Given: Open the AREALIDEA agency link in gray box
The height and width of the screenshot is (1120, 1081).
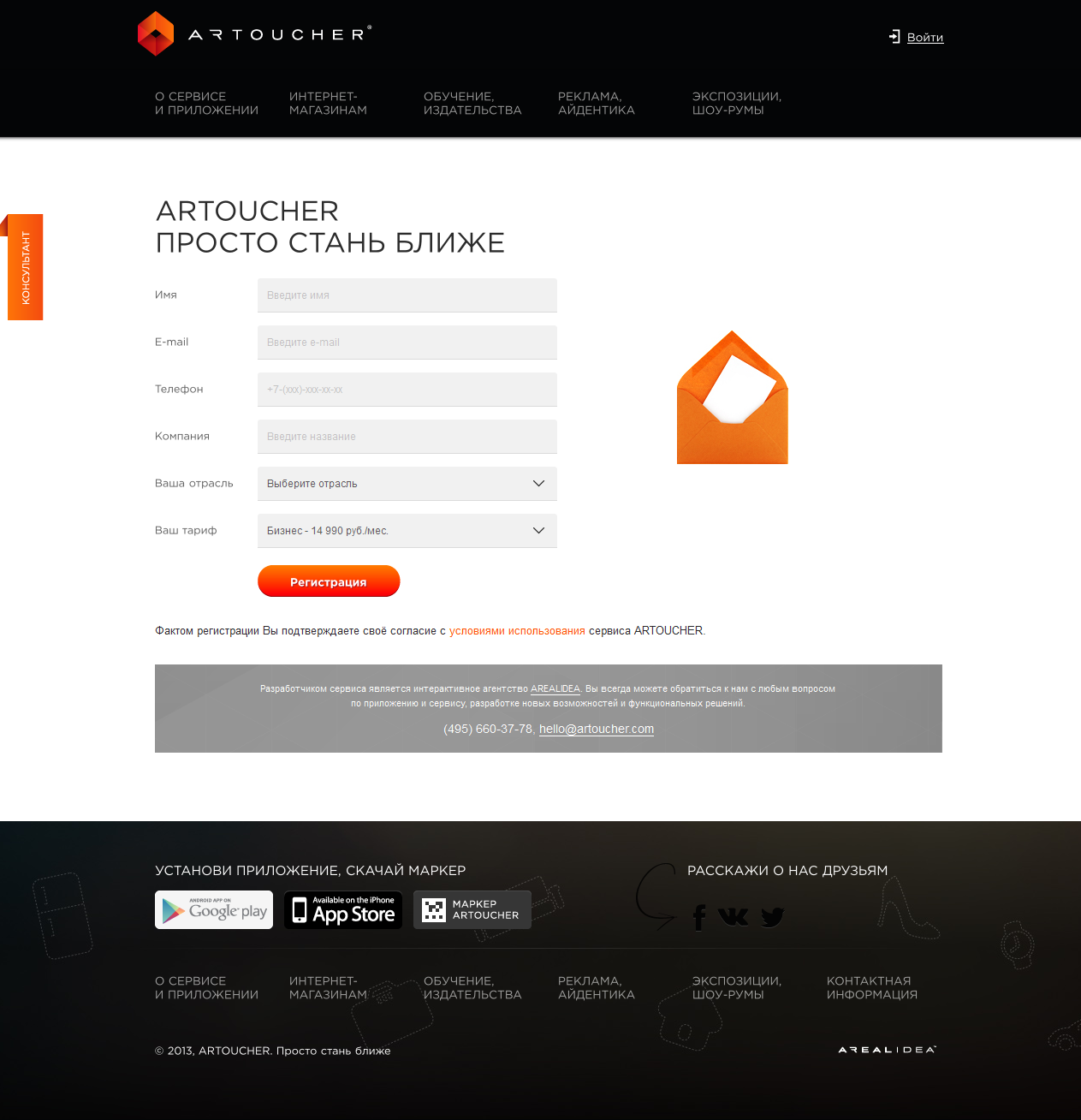Looking at the screenshot, I should [555, 688].
